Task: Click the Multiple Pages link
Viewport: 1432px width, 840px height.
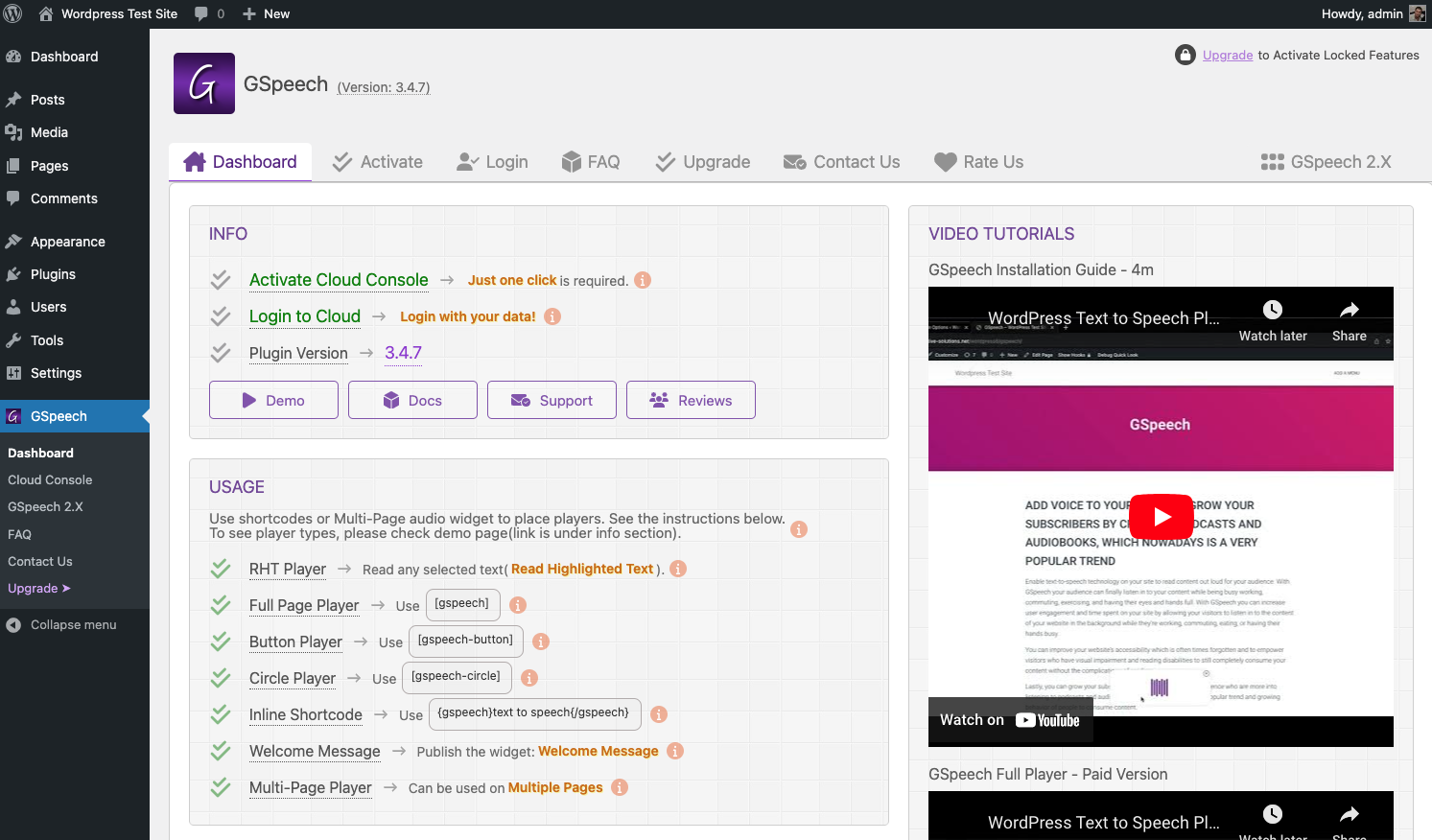Action: click(555, 787)
